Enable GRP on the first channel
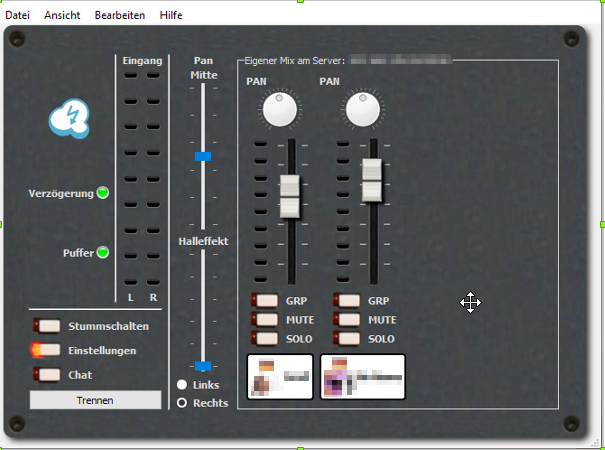This screenshot has width=605, height=450. (267, 300)
